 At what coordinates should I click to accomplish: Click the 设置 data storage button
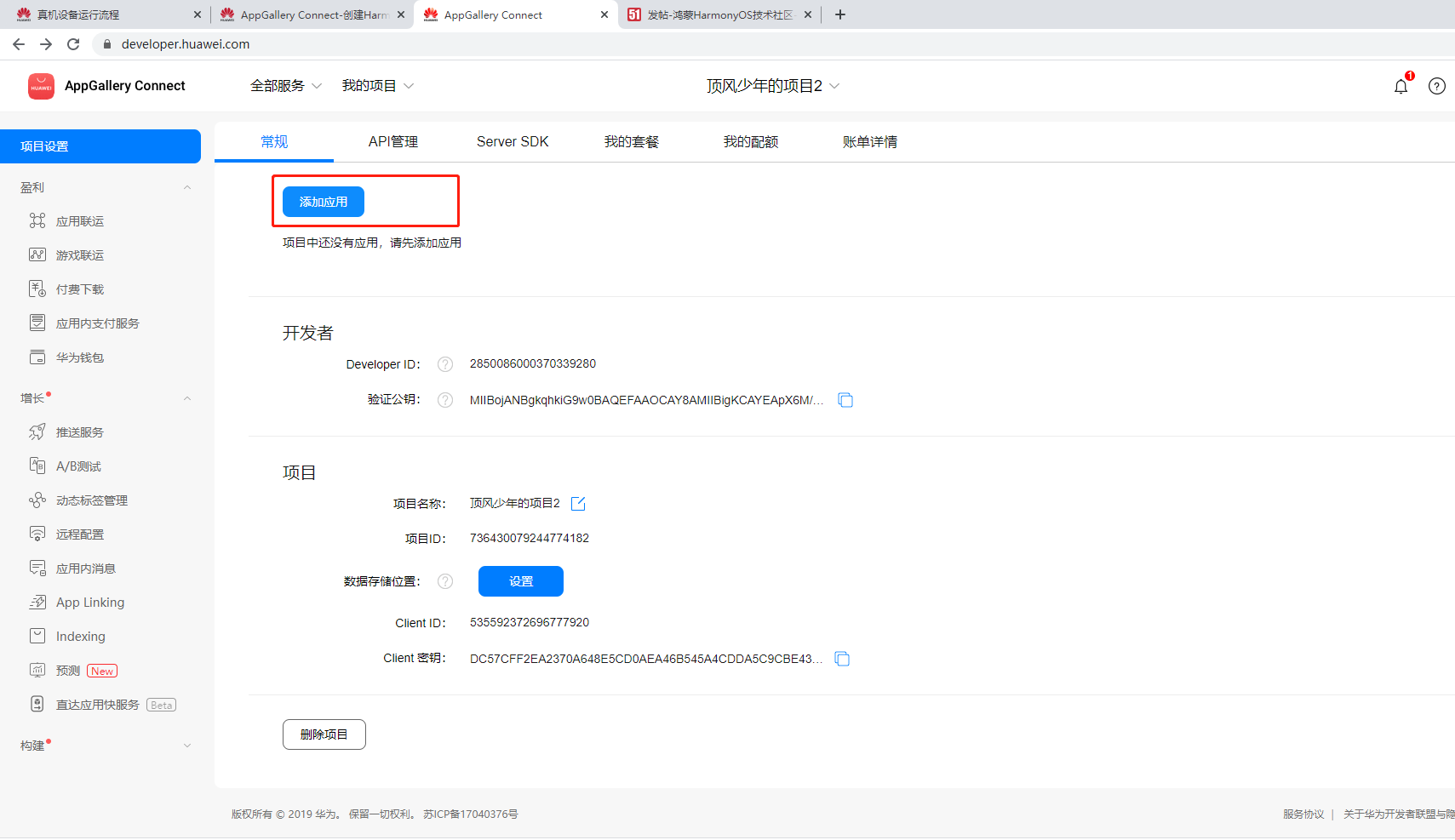pos(521,581)
